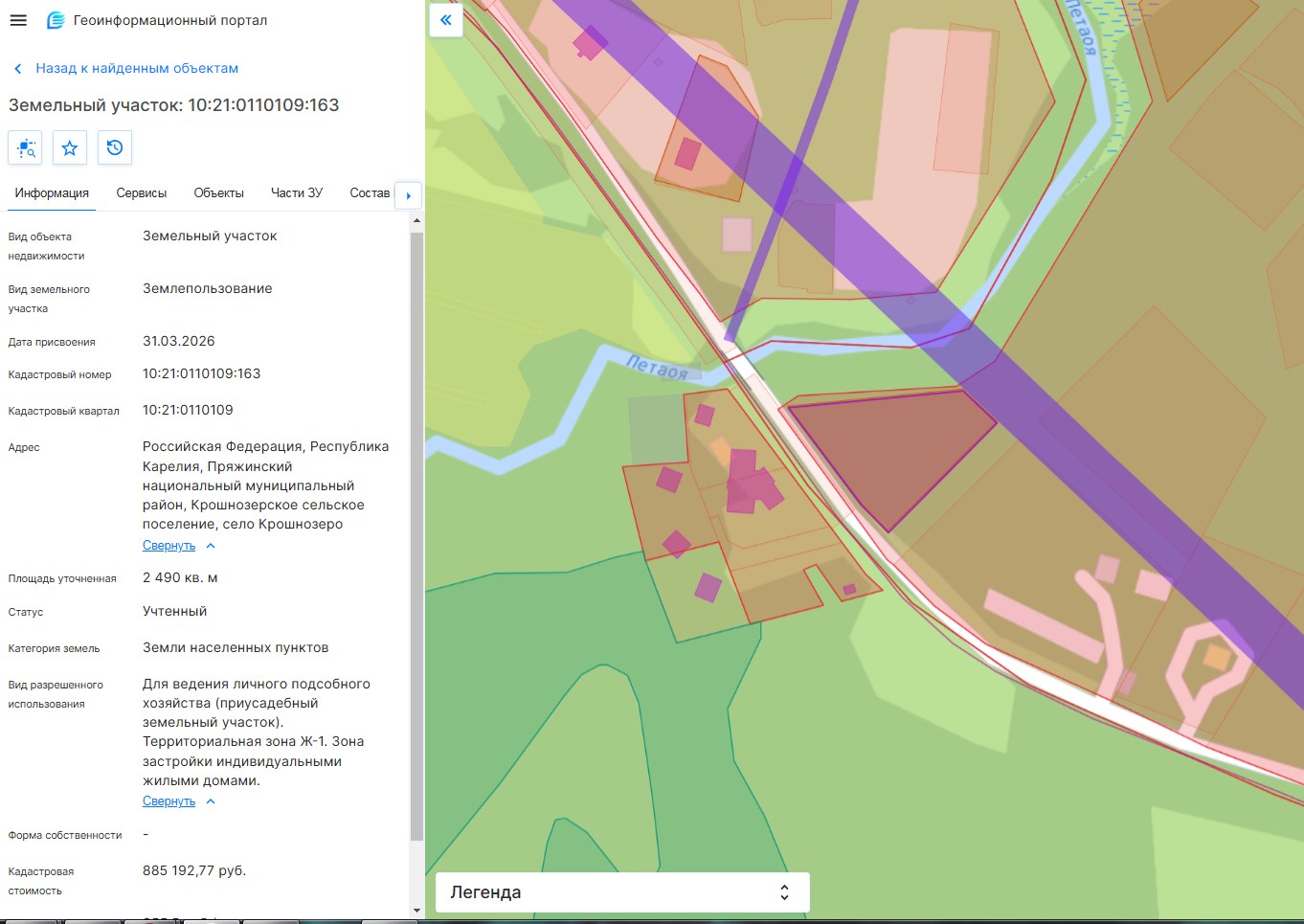Image resolution: width=1304 pixels, height=924 pixels.
Task: Collapse the address text with Свернуть
Action: tap(169, 546)
